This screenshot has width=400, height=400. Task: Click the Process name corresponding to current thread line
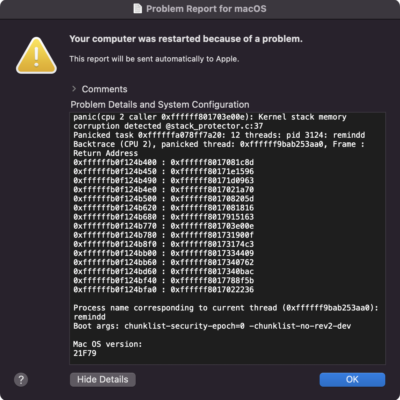[226, 308]
